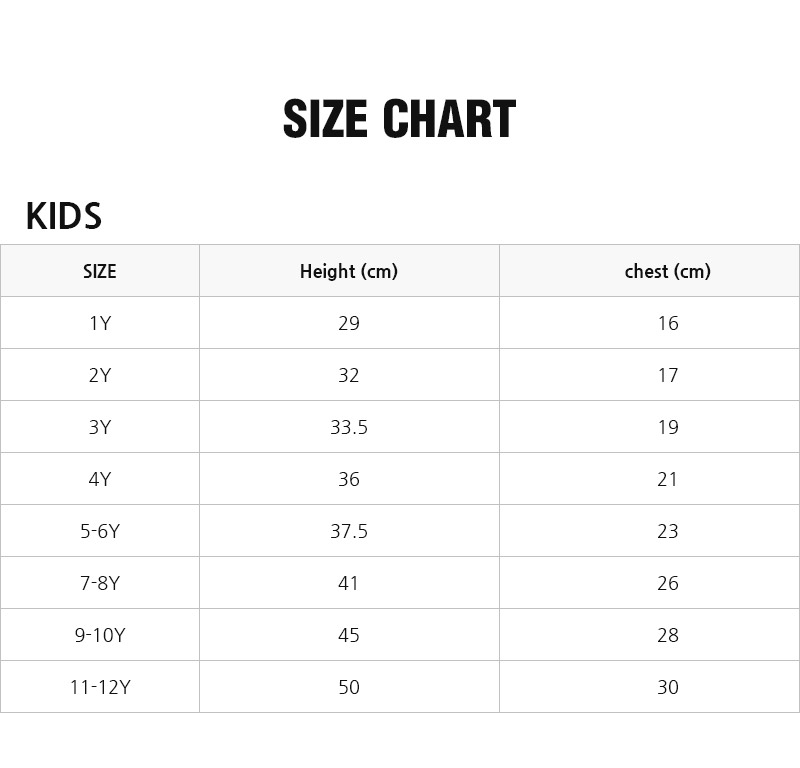Viewport: 800px width, 768px height.
Task: Click the 9-10Y size cell
Action: point(100,635)
